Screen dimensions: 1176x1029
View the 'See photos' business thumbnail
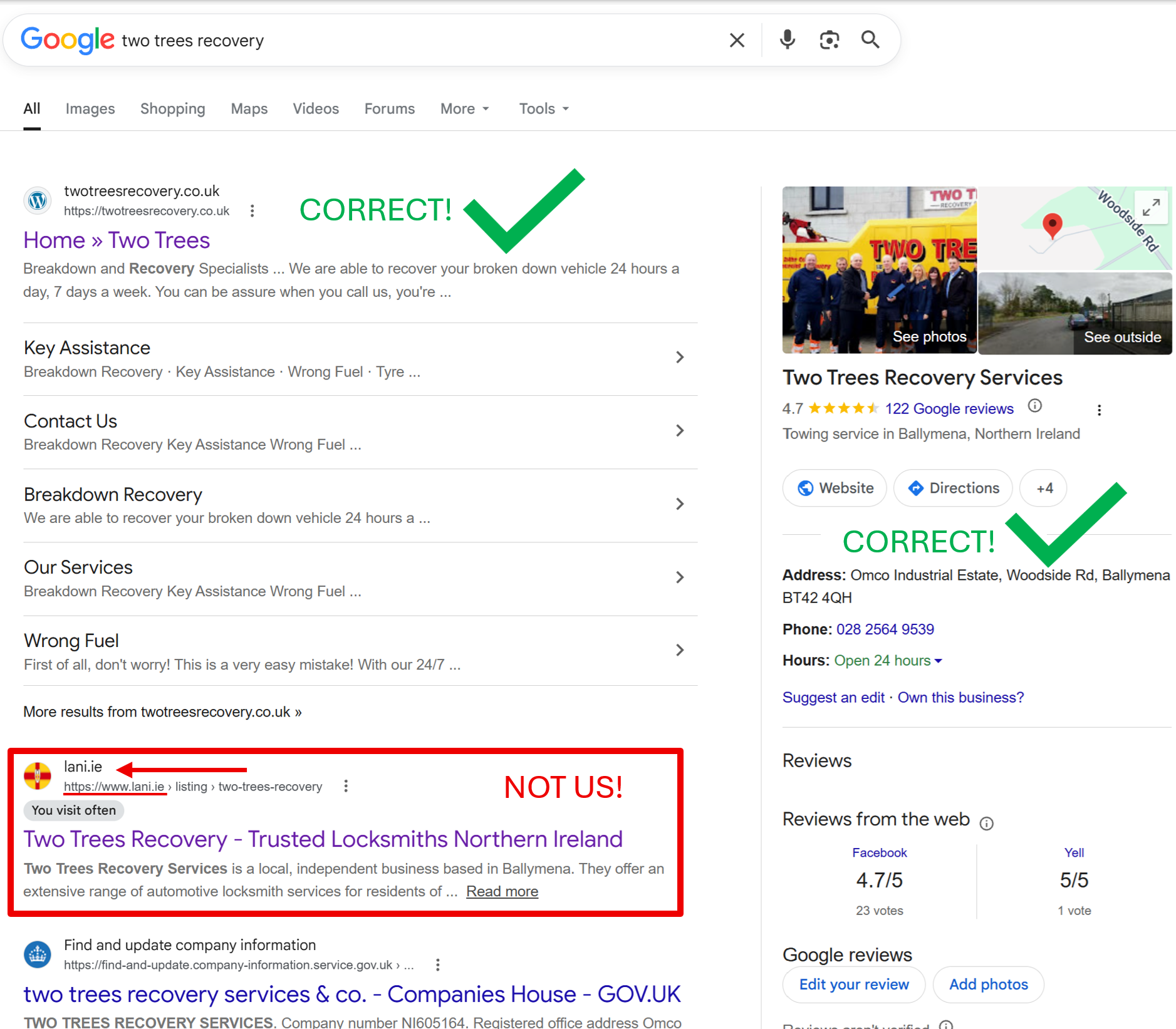879,270
